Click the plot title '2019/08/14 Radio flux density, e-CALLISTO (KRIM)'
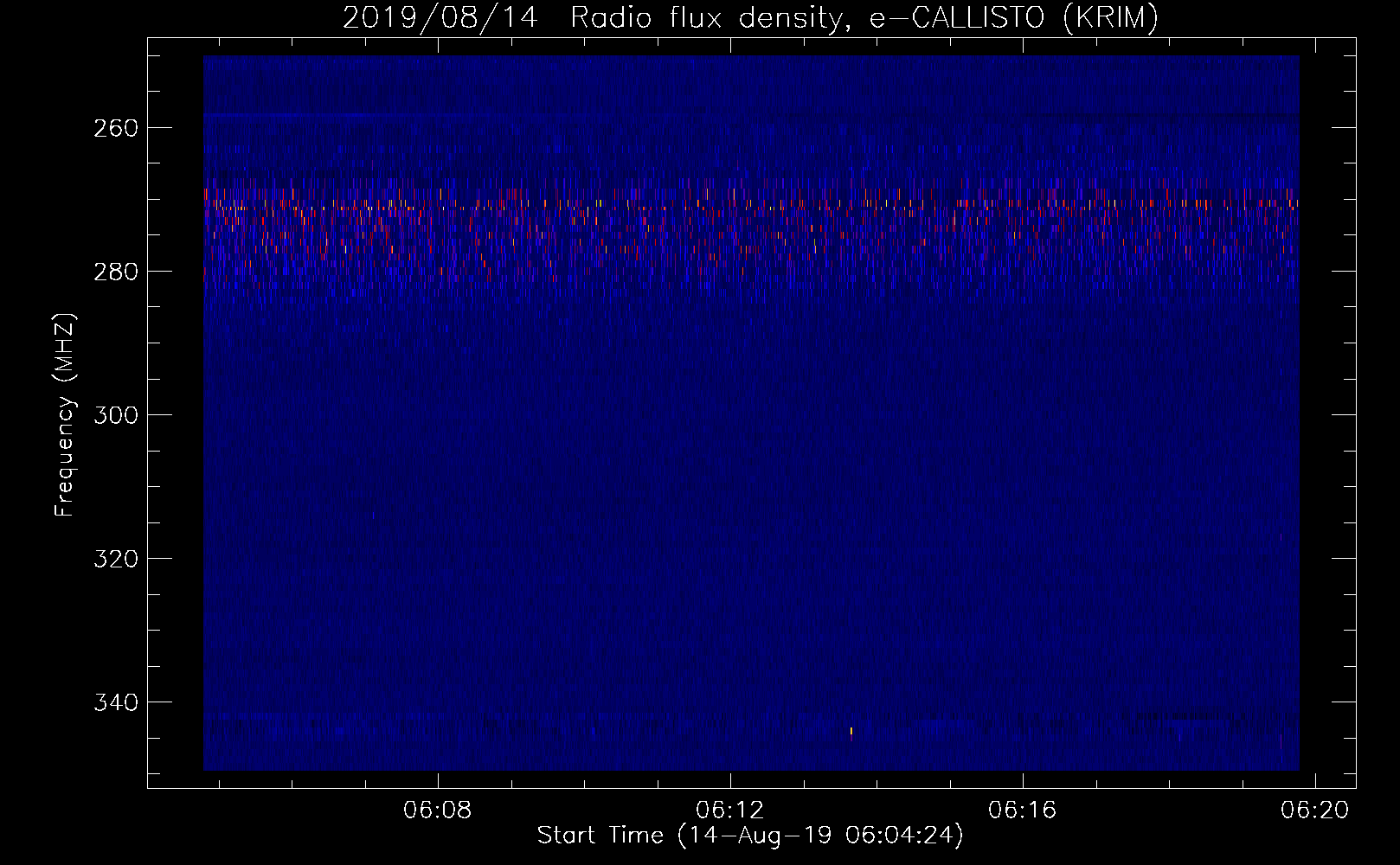 pos(750,17)
